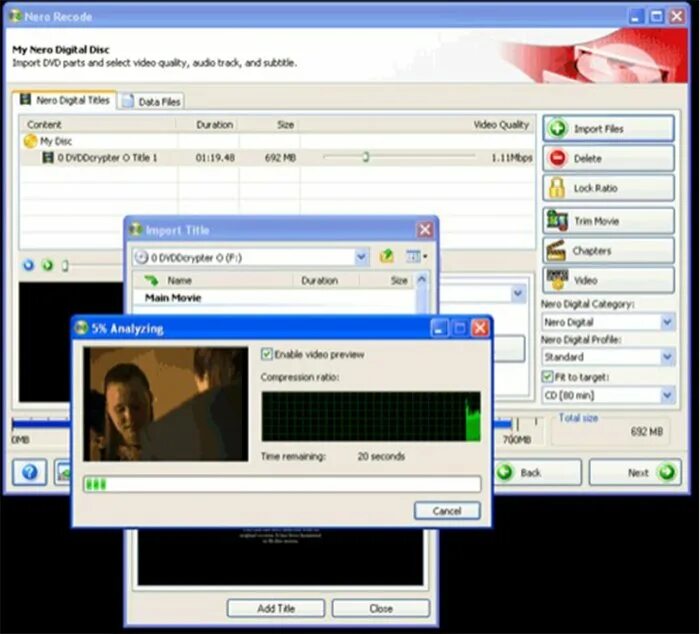
Task: Click the analyzing progress bar
Action: click(282, 484)
